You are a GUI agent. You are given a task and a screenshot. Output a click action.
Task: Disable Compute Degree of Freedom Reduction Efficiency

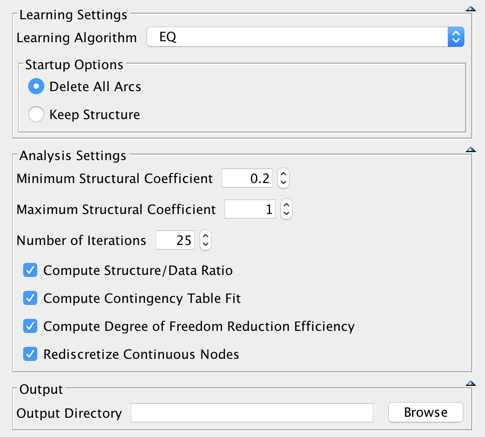pyautogui.click(x=30, y=326)
